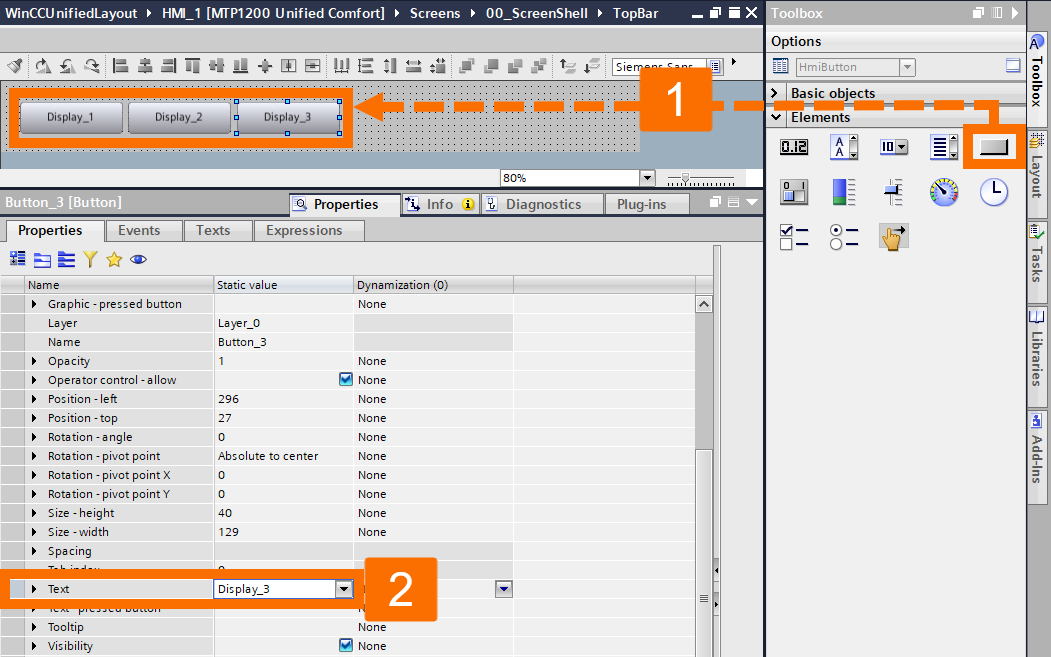Expand the Text property row
1051x657 pixels.
pos(34,589)
